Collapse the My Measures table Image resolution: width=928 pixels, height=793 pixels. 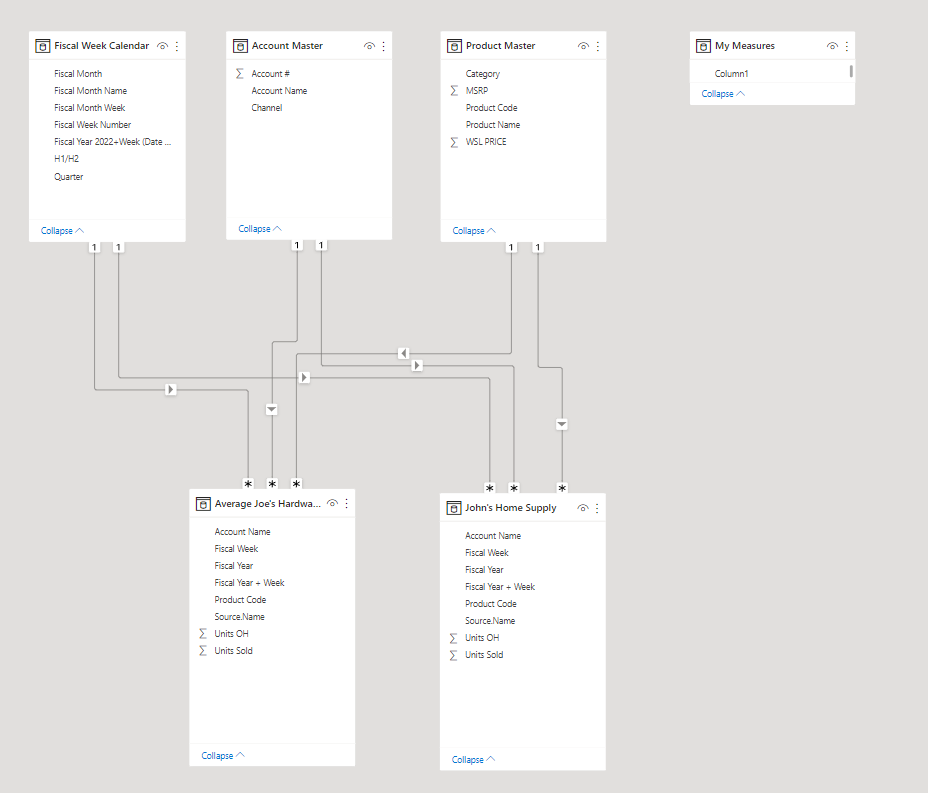(723, 94)
